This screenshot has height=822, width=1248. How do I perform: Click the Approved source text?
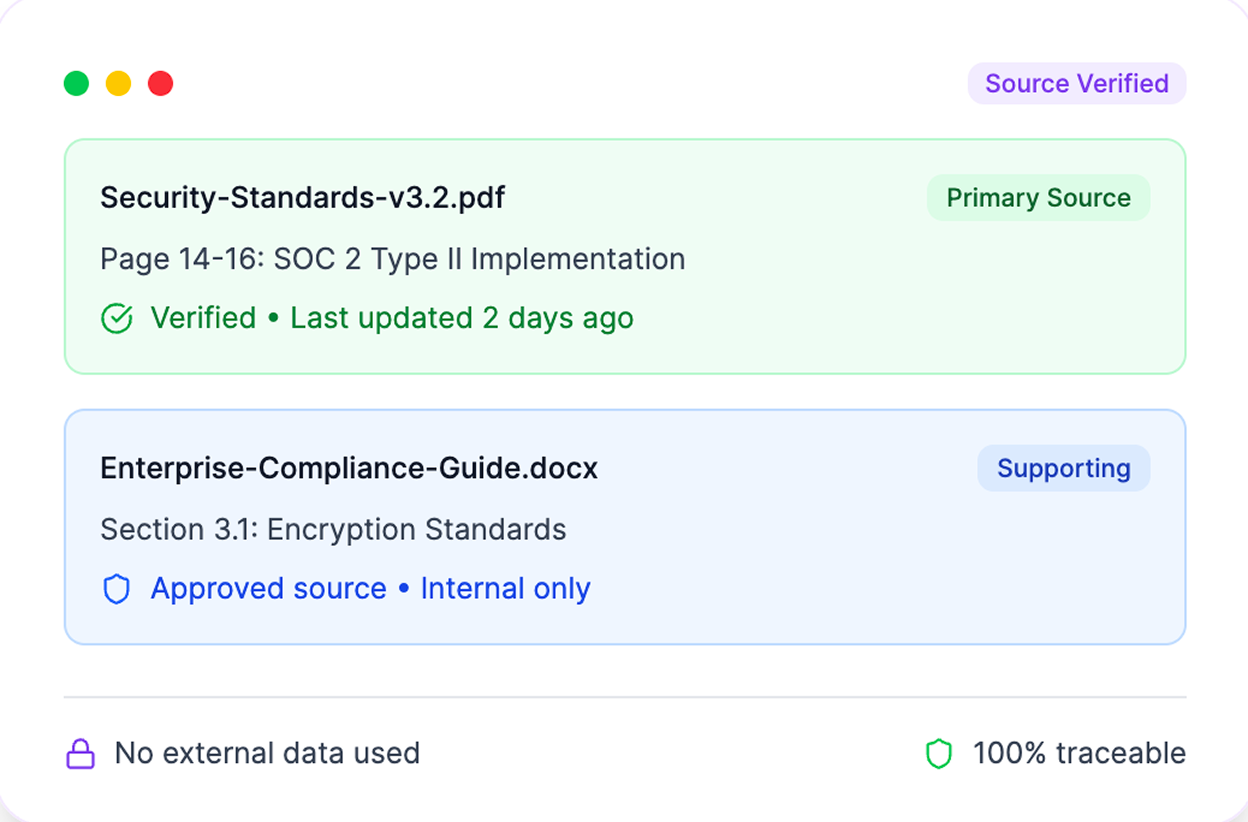[x=268, y=589]
